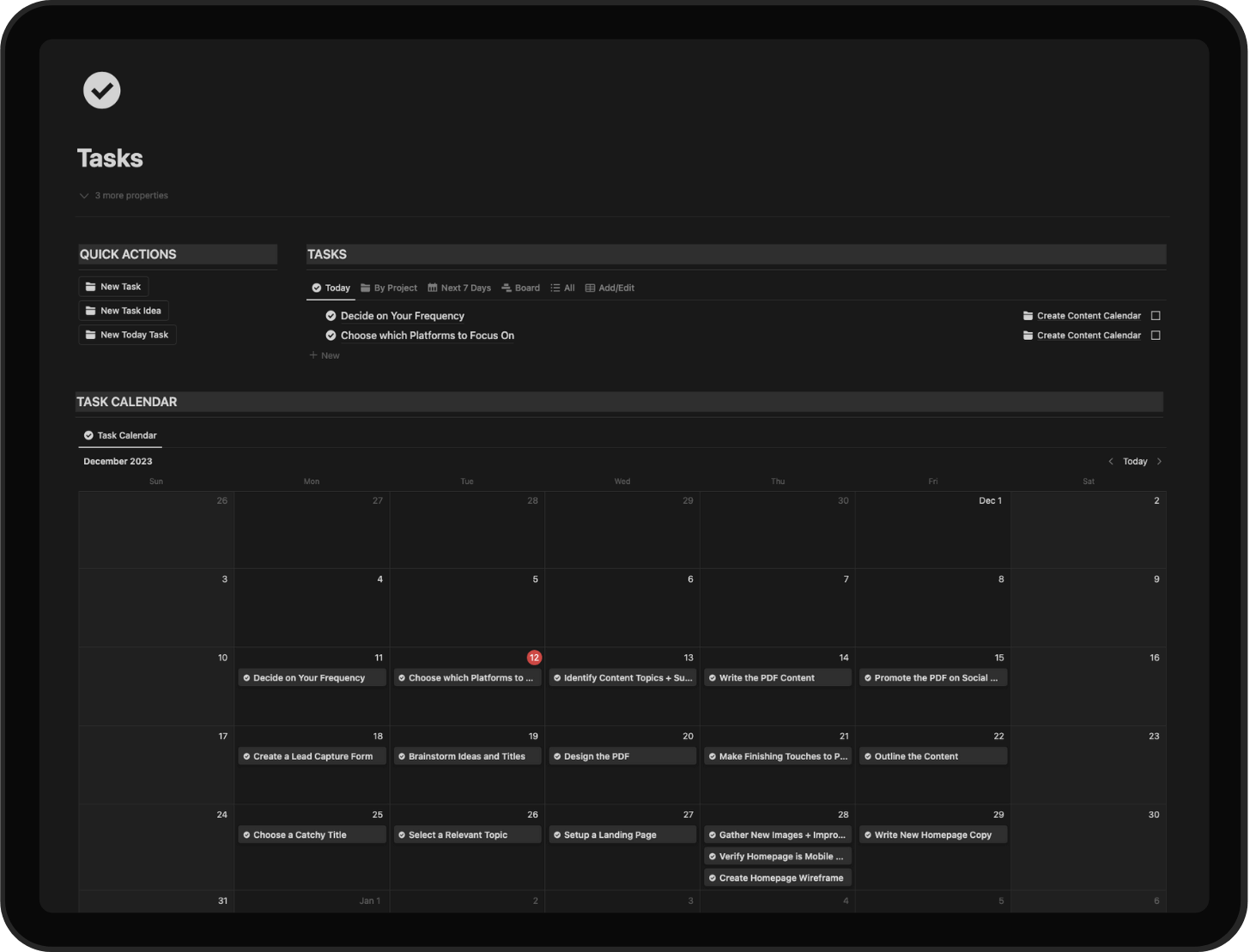Switch to the By Project tab
This screenshot has height=952, width=1250.
coord(389,288)
